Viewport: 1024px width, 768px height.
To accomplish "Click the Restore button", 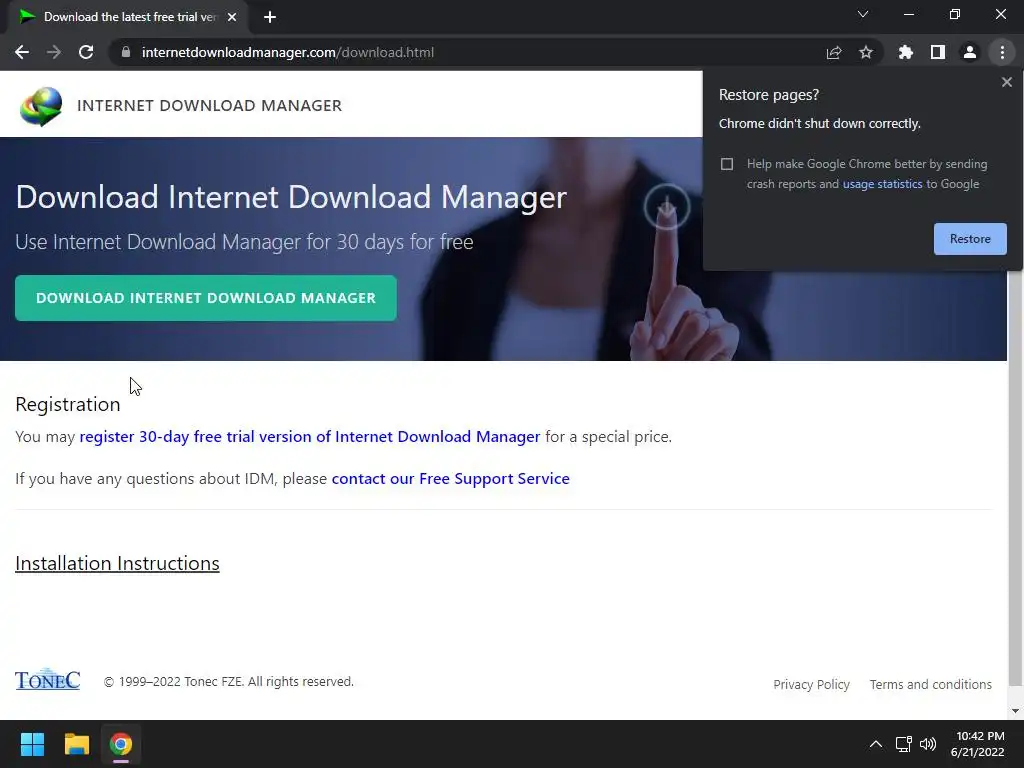I will 970,239.
